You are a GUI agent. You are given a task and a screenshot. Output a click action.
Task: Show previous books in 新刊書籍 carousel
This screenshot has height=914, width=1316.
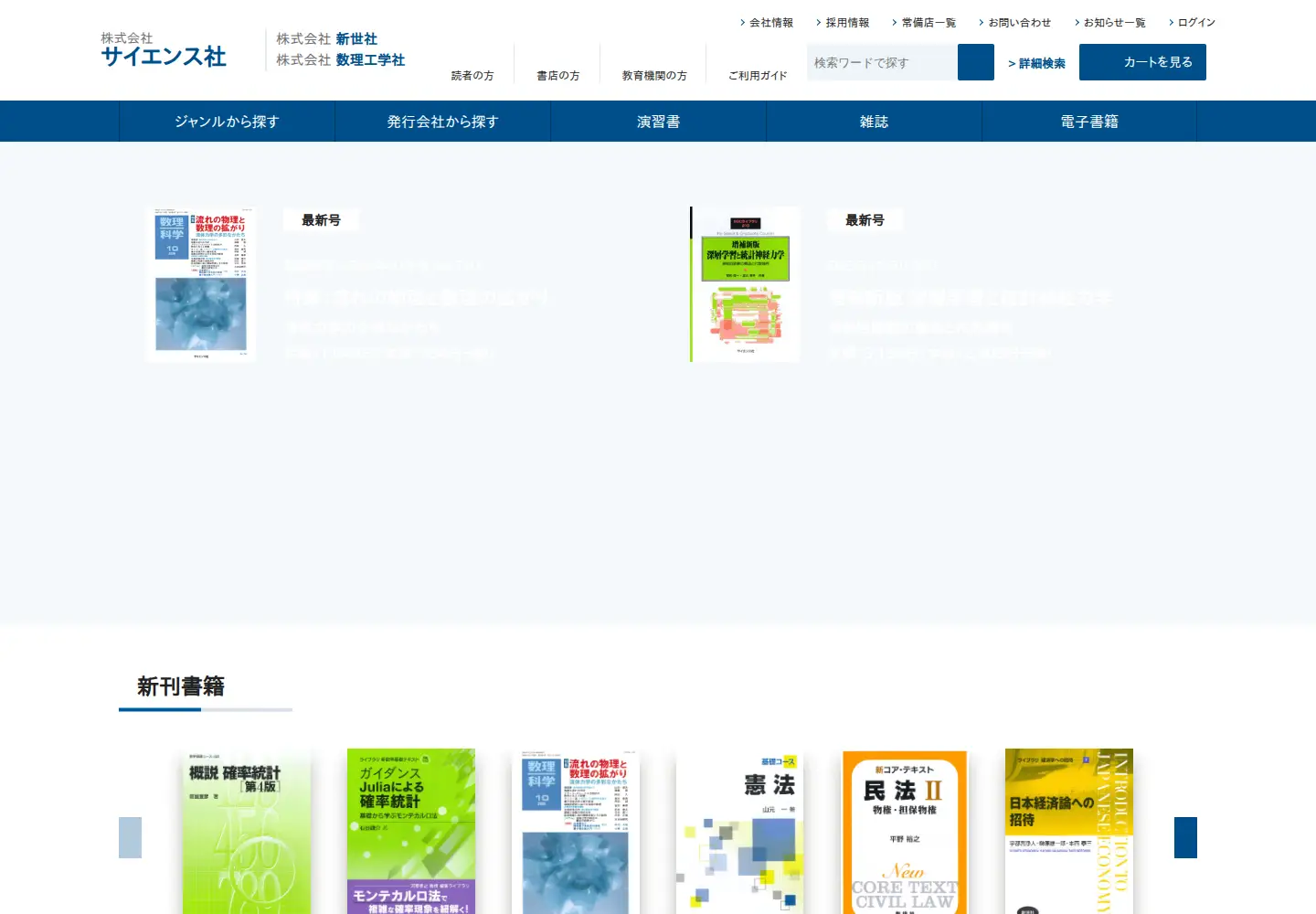tap(130, 837)
